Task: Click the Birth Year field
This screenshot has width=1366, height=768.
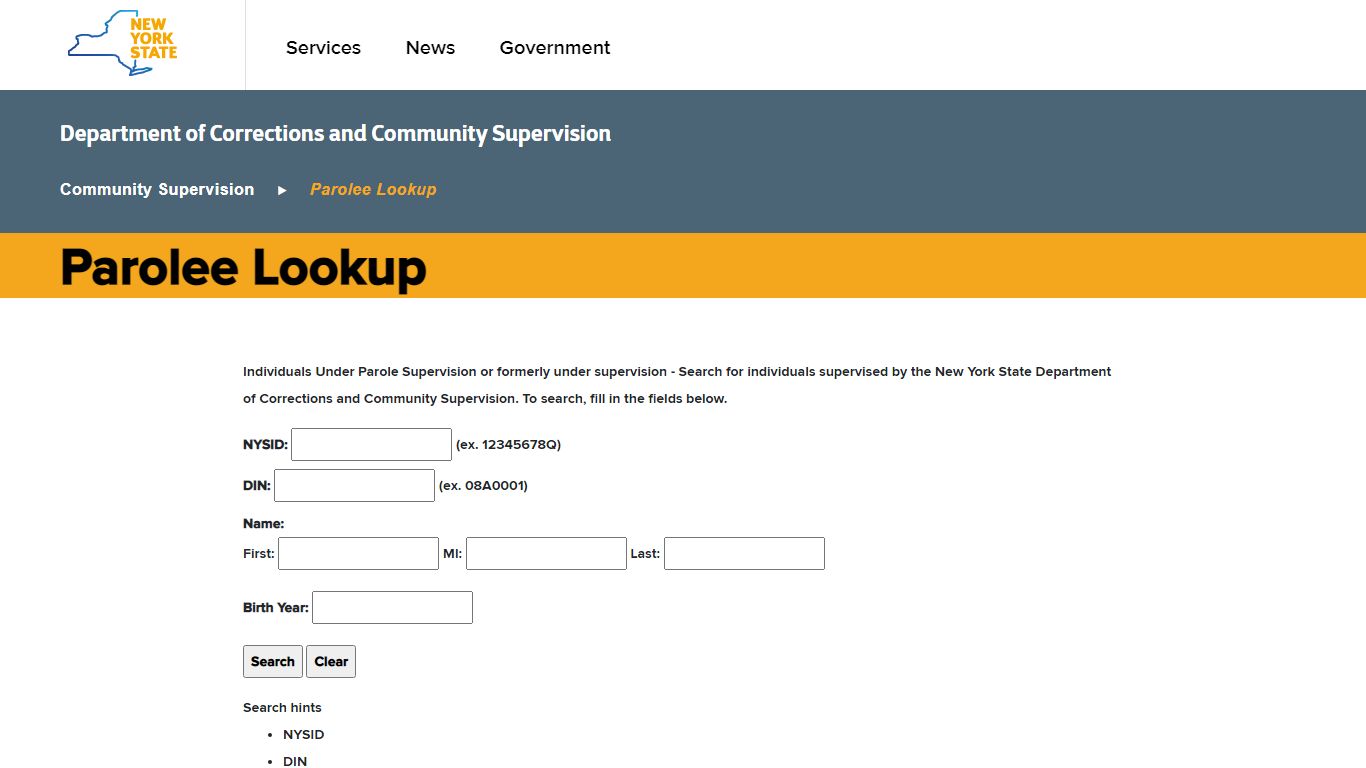Action: 392,607
